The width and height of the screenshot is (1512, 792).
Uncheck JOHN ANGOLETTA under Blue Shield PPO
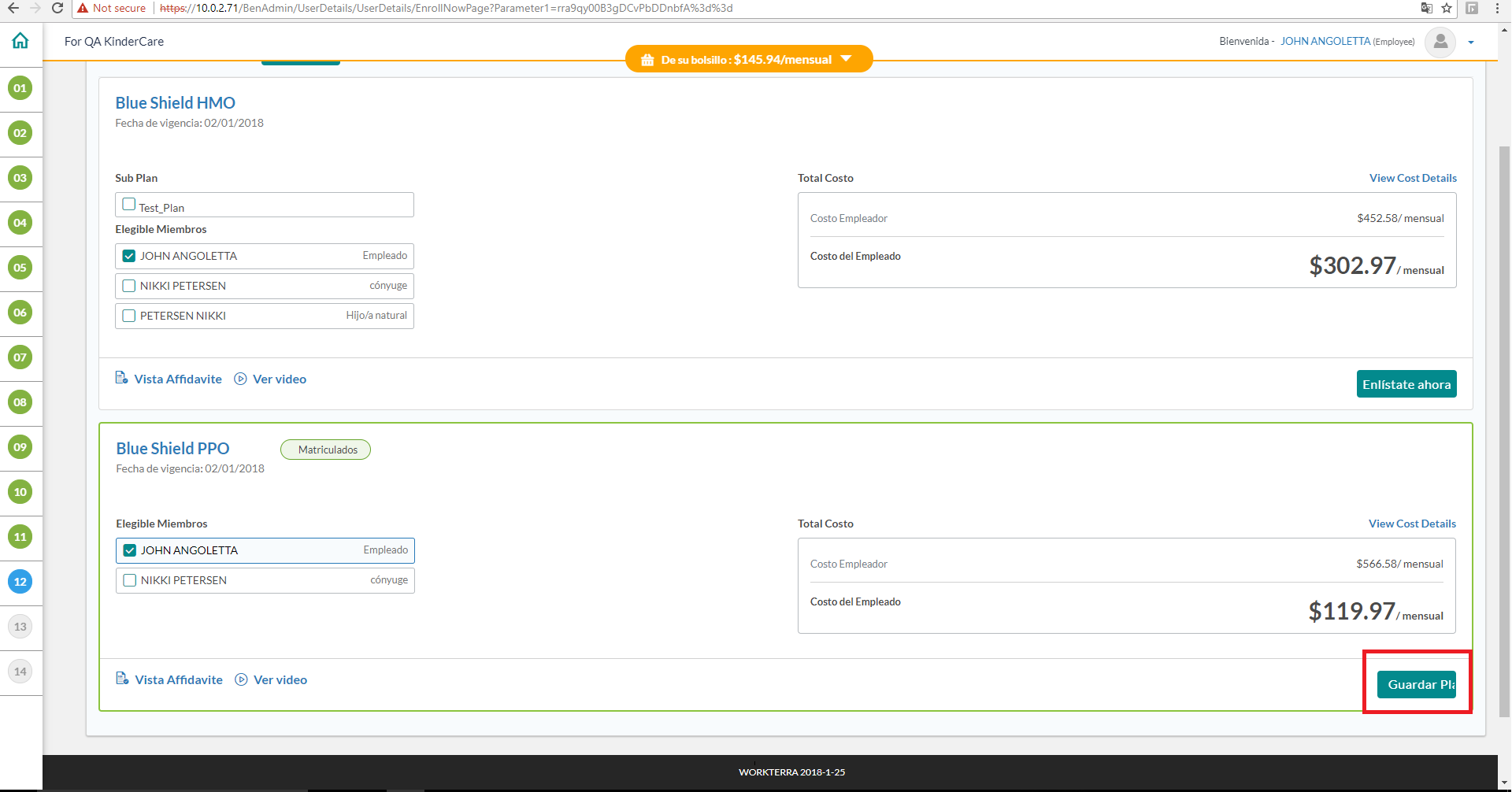pos(130,550)
